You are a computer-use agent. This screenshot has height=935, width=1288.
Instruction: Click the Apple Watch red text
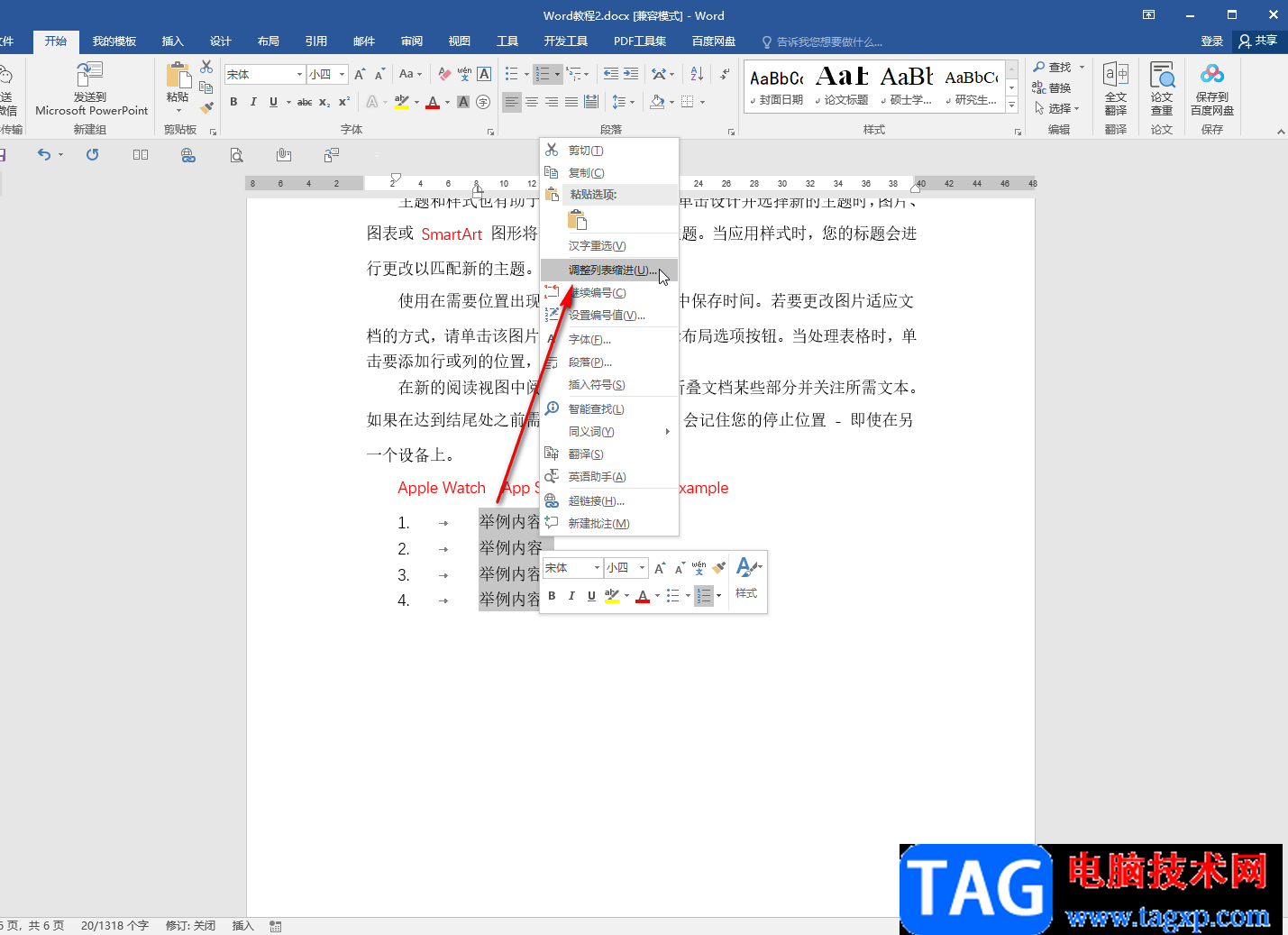click(x=442, y=488)
